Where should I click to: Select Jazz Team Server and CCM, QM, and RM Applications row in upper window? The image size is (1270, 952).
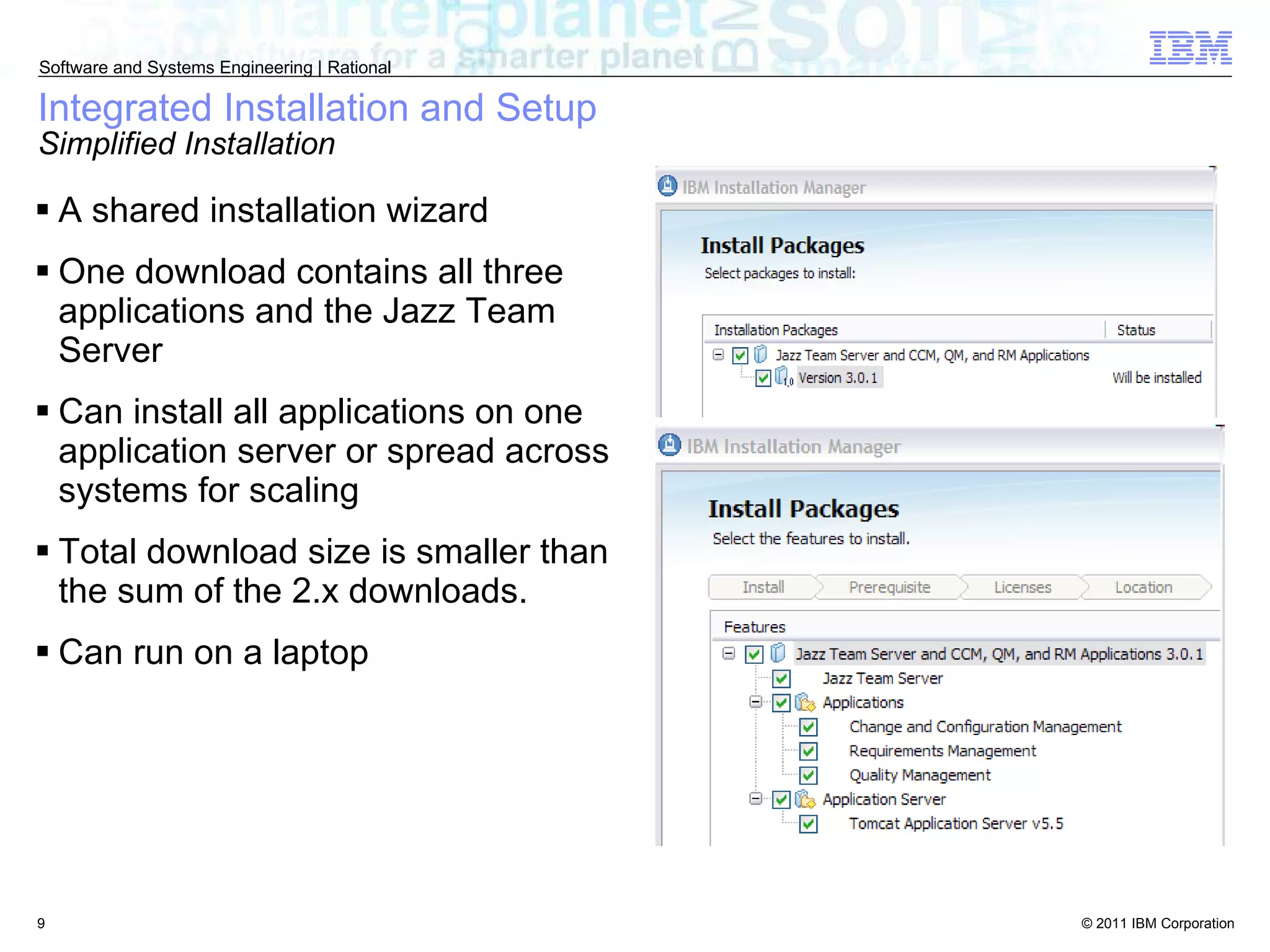tap(932, 355)
